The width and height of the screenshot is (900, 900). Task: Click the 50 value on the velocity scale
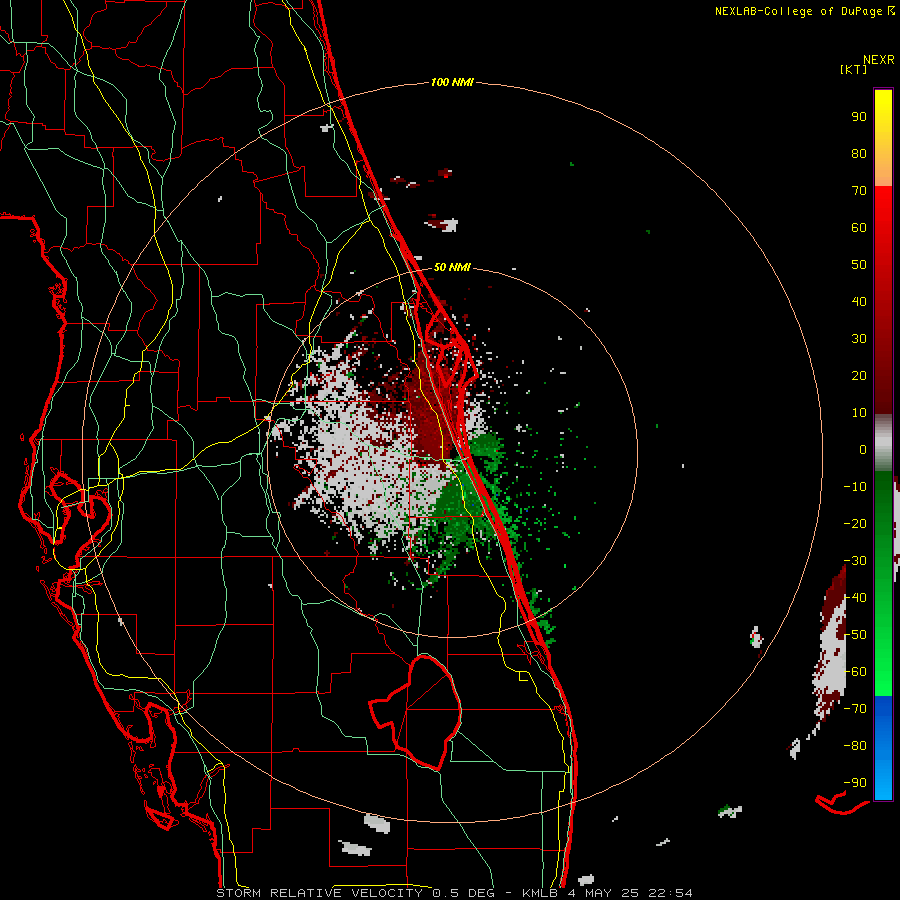coord(859,265)
